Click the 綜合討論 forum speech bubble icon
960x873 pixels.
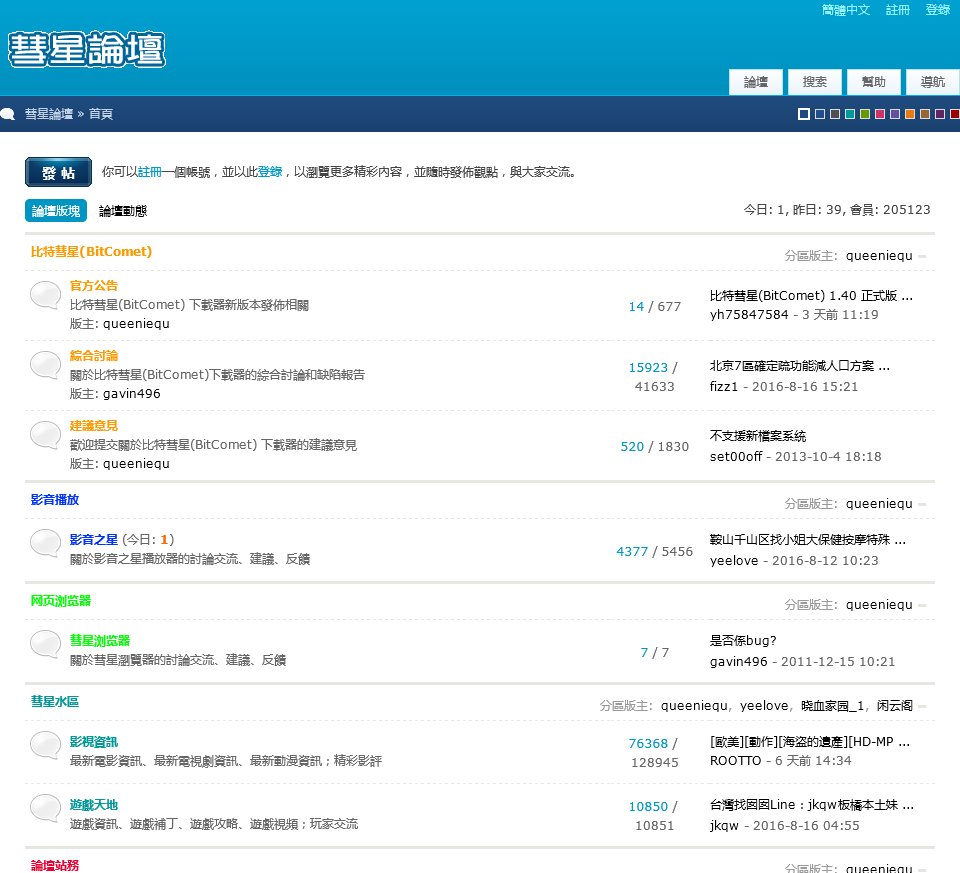[45, 365]
